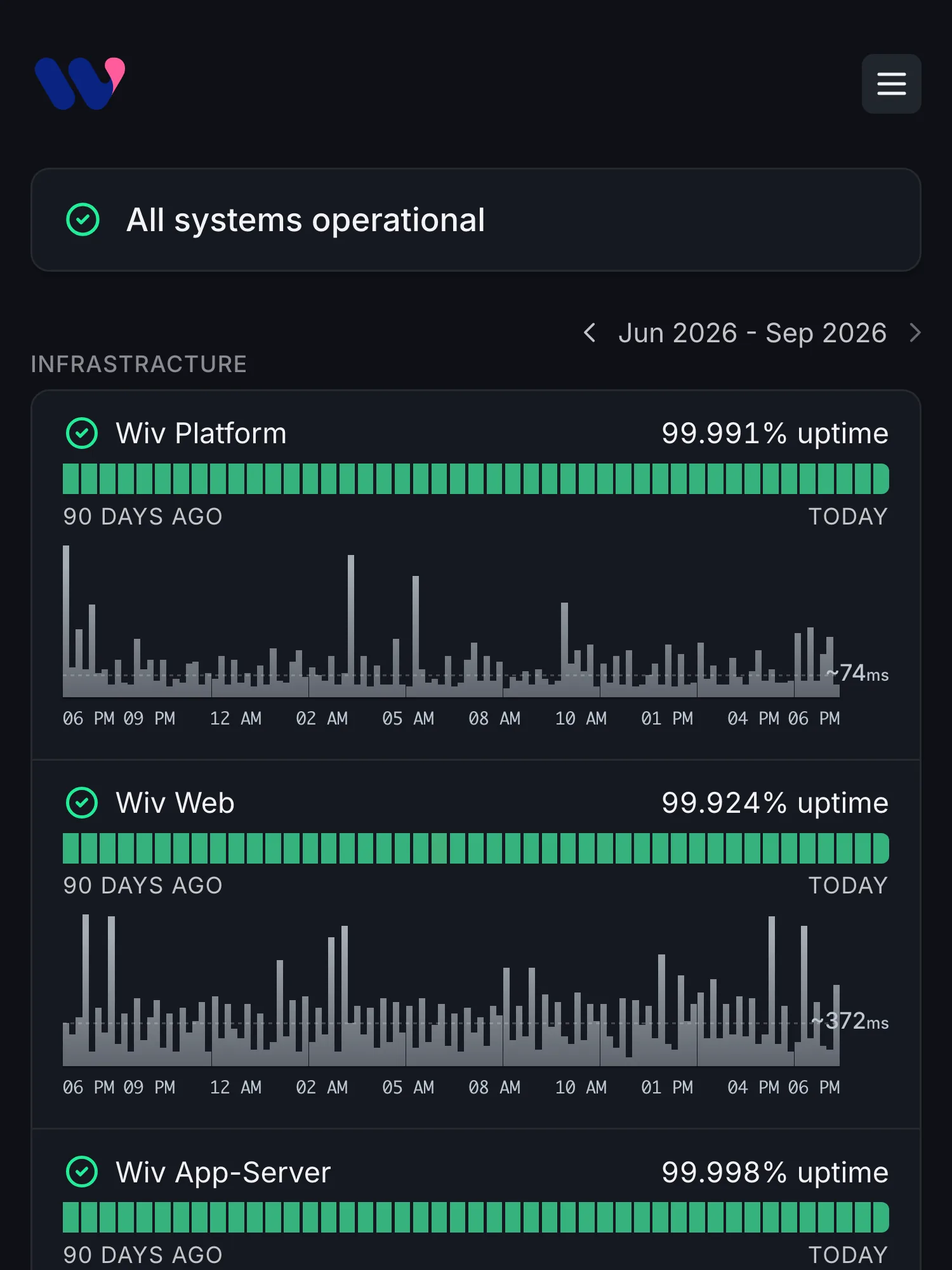Select the All systems operational banner
952x1270 pixels.
[476, 220]
